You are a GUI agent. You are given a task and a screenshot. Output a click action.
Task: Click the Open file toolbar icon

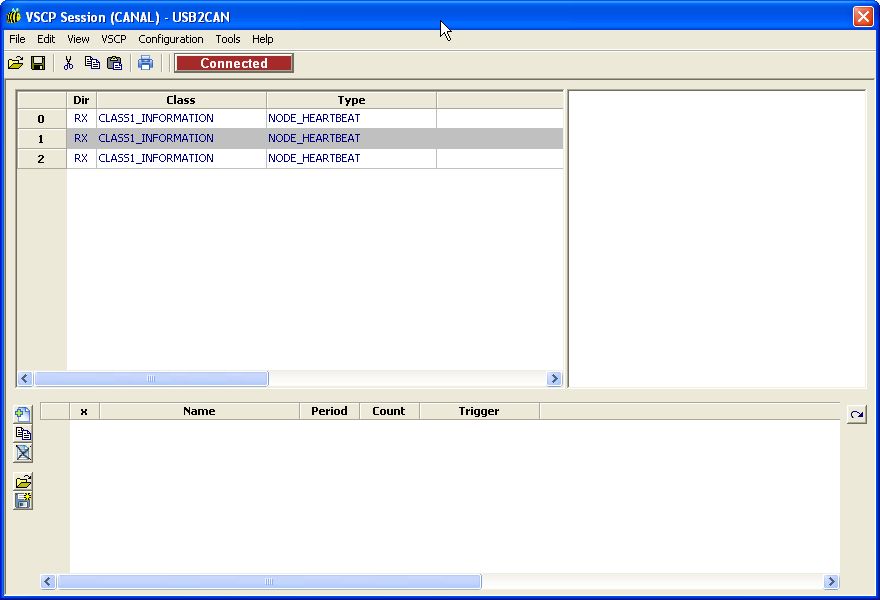coord(15,63)
